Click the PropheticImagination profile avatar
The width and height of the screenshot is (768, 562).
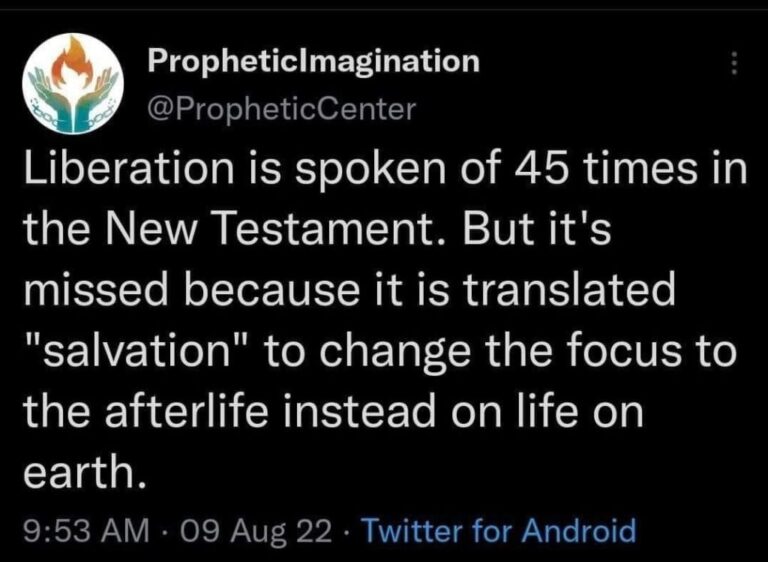coord(71,82)
